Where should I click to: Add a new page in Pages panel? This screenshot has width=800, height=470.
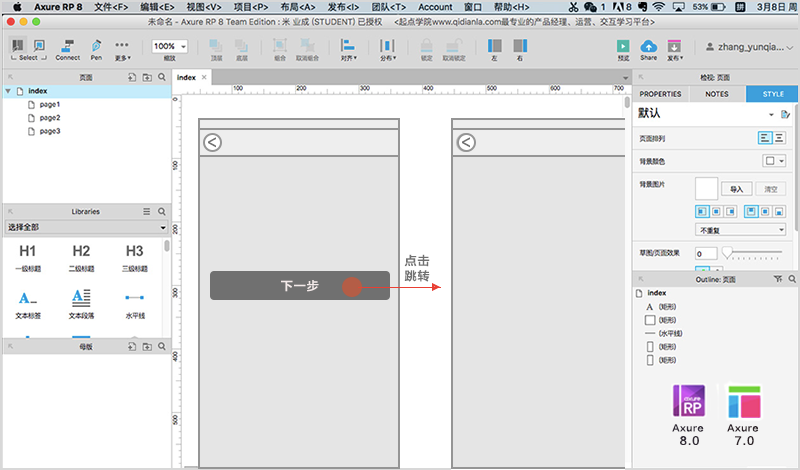coord(132,77)
